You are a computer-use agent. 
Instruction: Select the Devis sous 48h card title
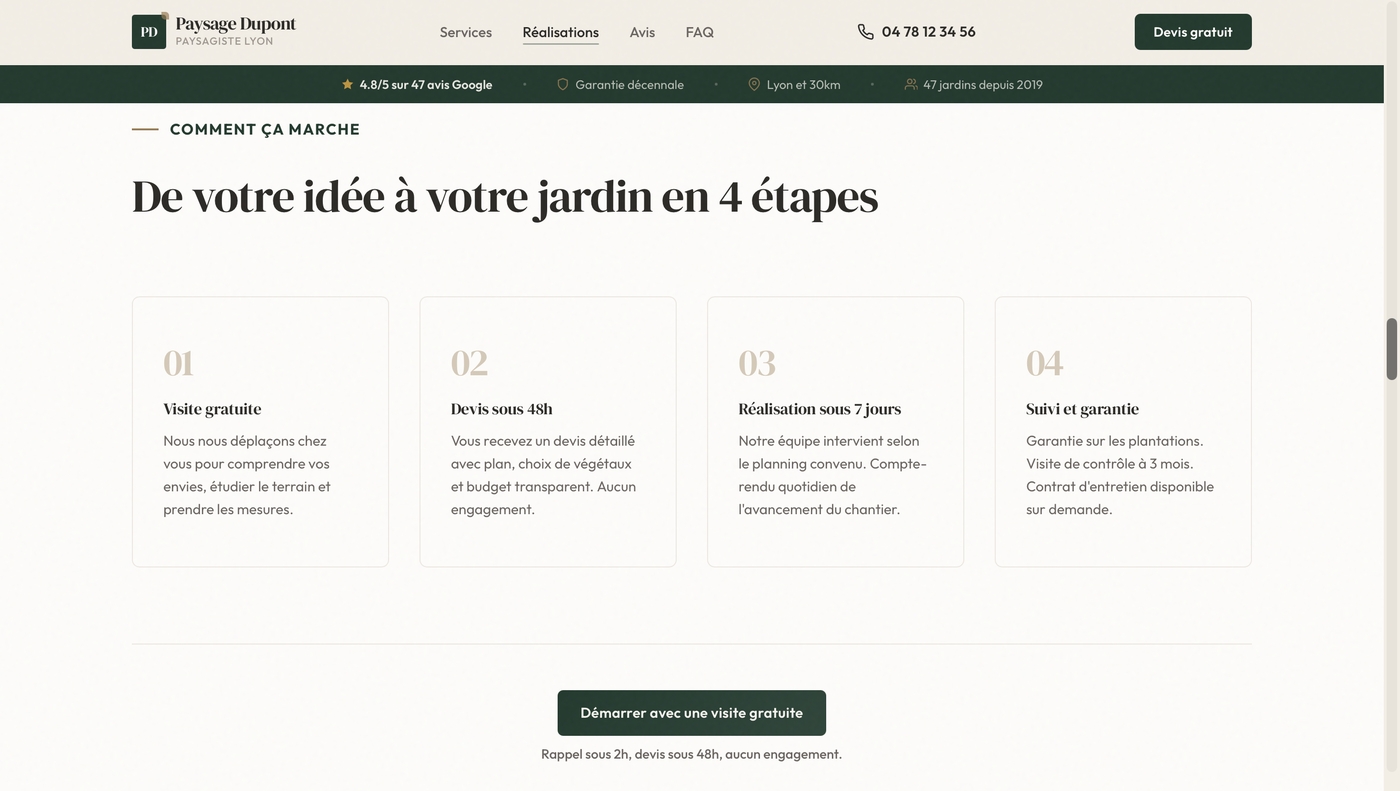point(502,409)
